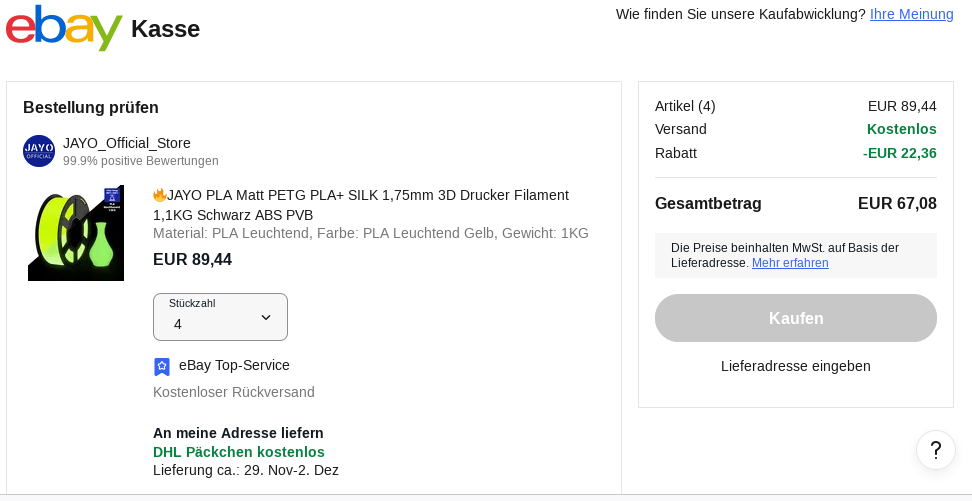Open help with the question mark button
Image resolution: width=972 pixels, height=501 pixels.
tap(935, 450)
